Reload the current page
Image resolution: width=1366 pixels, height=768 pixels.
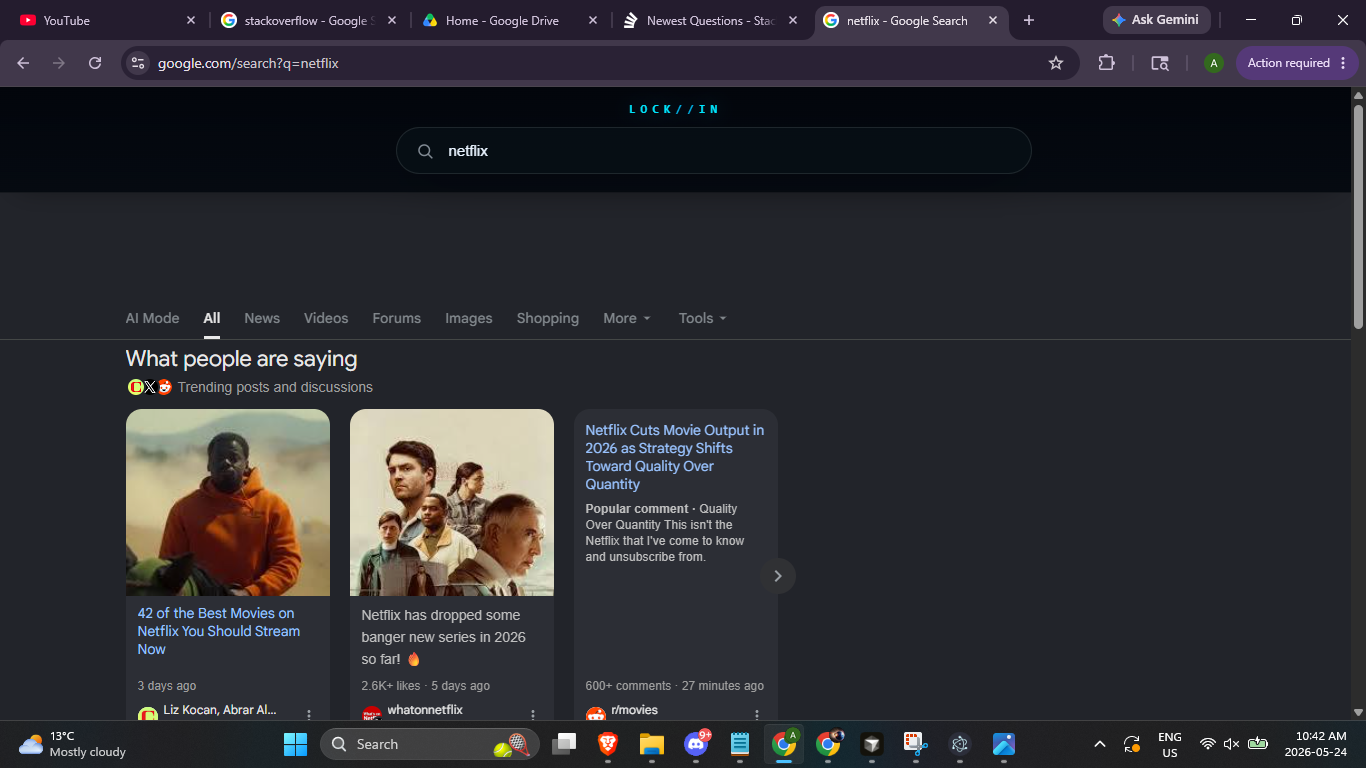95,63
